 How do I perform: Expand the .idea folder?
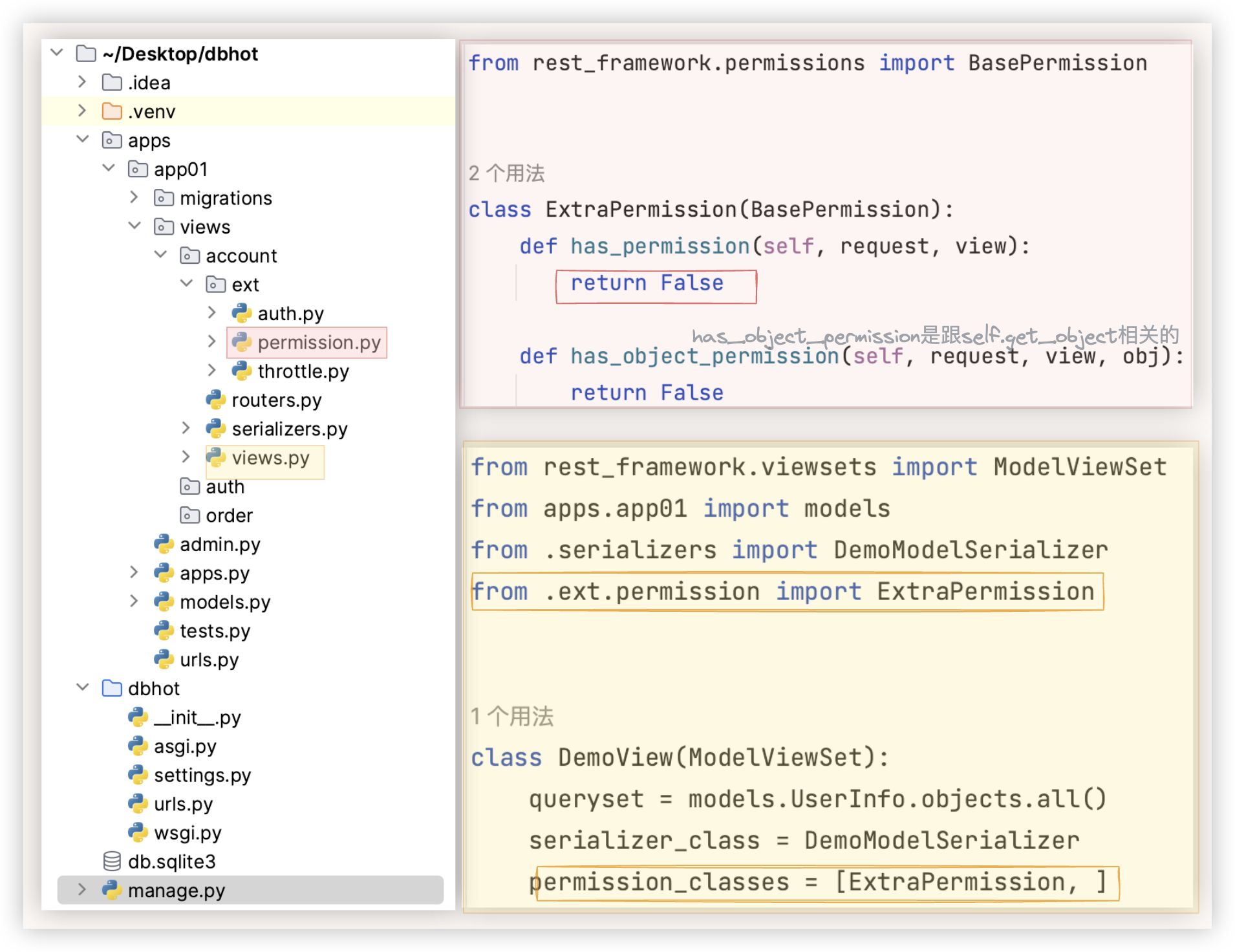(x=82, y=82)
